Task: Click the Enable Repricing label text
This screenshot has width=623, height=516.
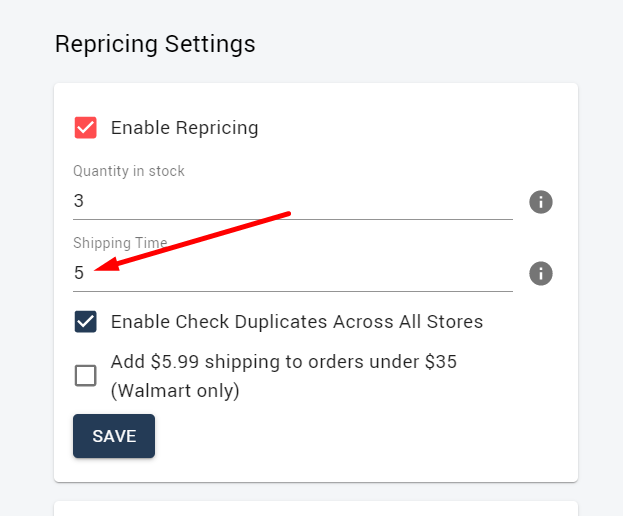Action: (184, 128)
